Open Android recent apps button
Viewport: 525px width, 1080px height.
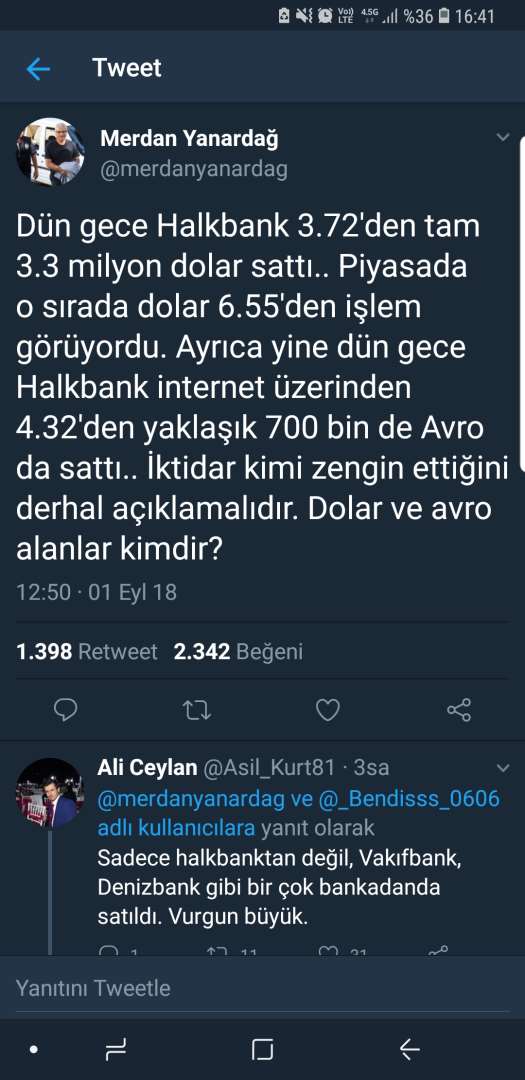pos(116,1050)
